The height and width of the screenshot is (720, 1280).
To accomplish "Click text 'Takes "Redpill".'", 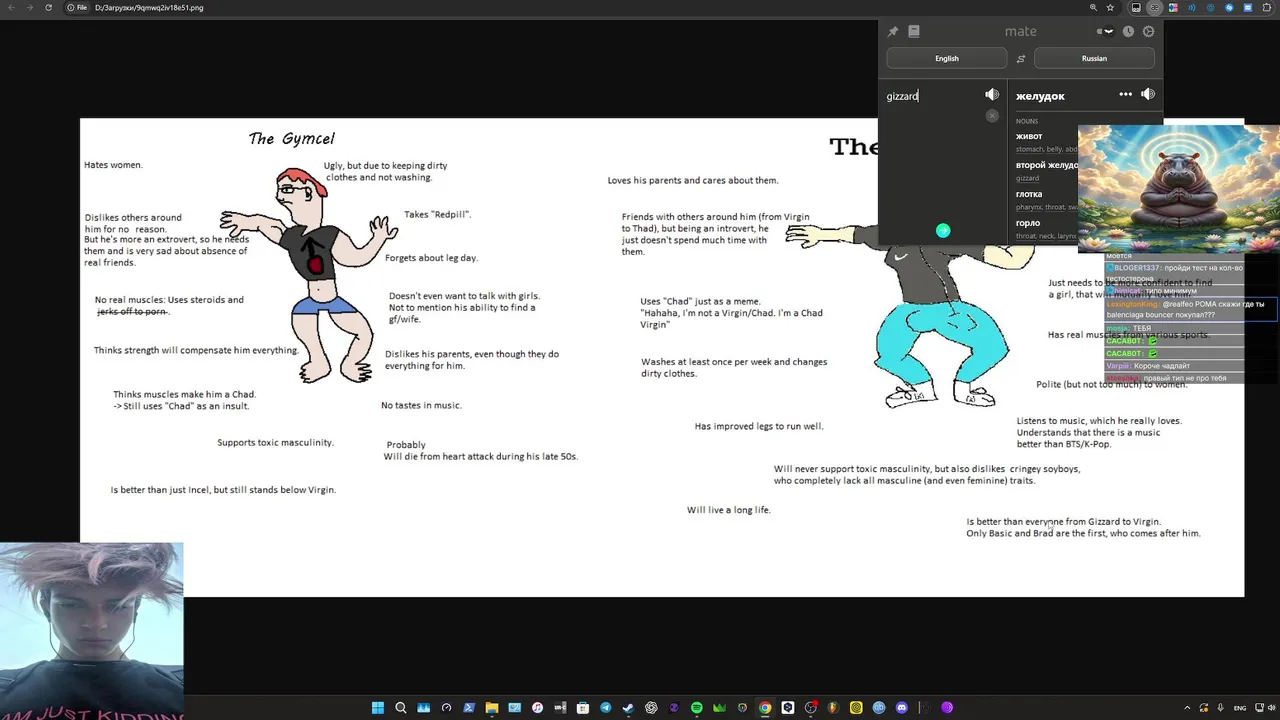I will tap(437, 215).
